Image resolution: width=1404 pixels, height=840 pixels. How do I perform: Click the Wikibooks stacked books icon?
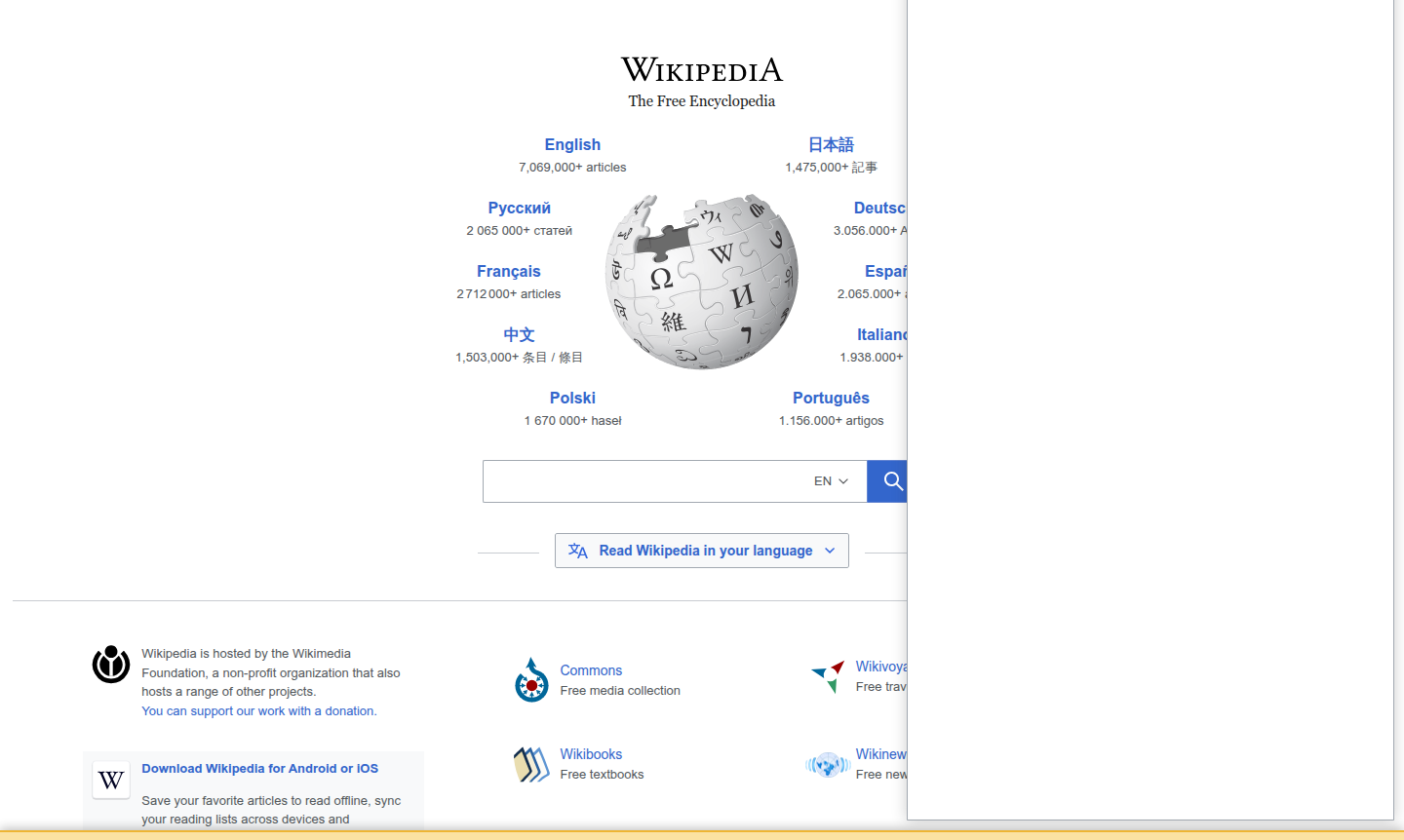[x=531, y=764]
